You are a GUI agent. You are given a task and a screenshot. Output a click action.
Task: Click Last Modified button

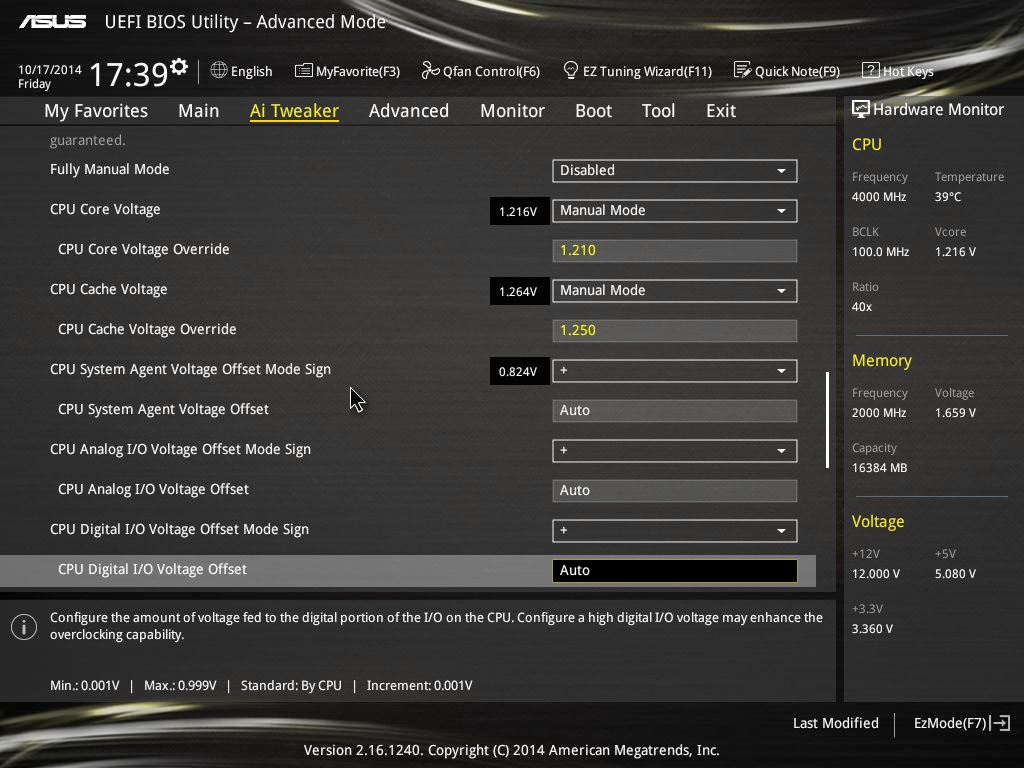835,723
